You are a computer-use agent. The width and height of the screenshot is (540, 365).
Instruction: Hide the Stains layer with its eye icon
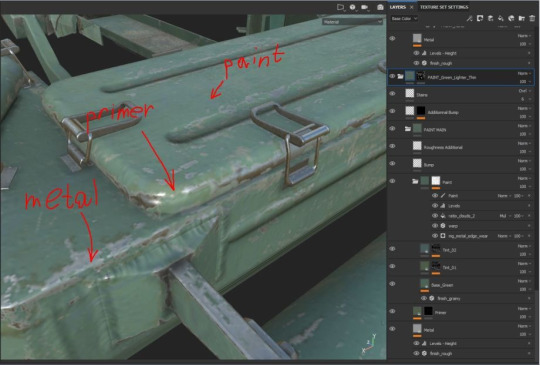click(392, 94)
